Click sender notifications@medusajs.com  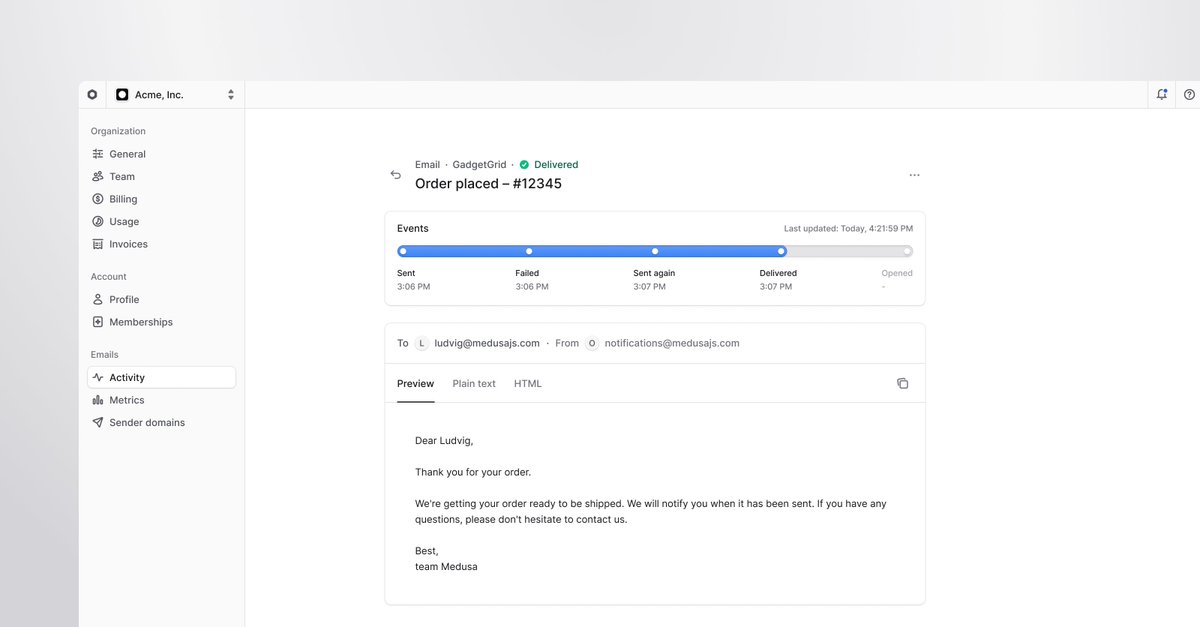click(x=672, y=343)
